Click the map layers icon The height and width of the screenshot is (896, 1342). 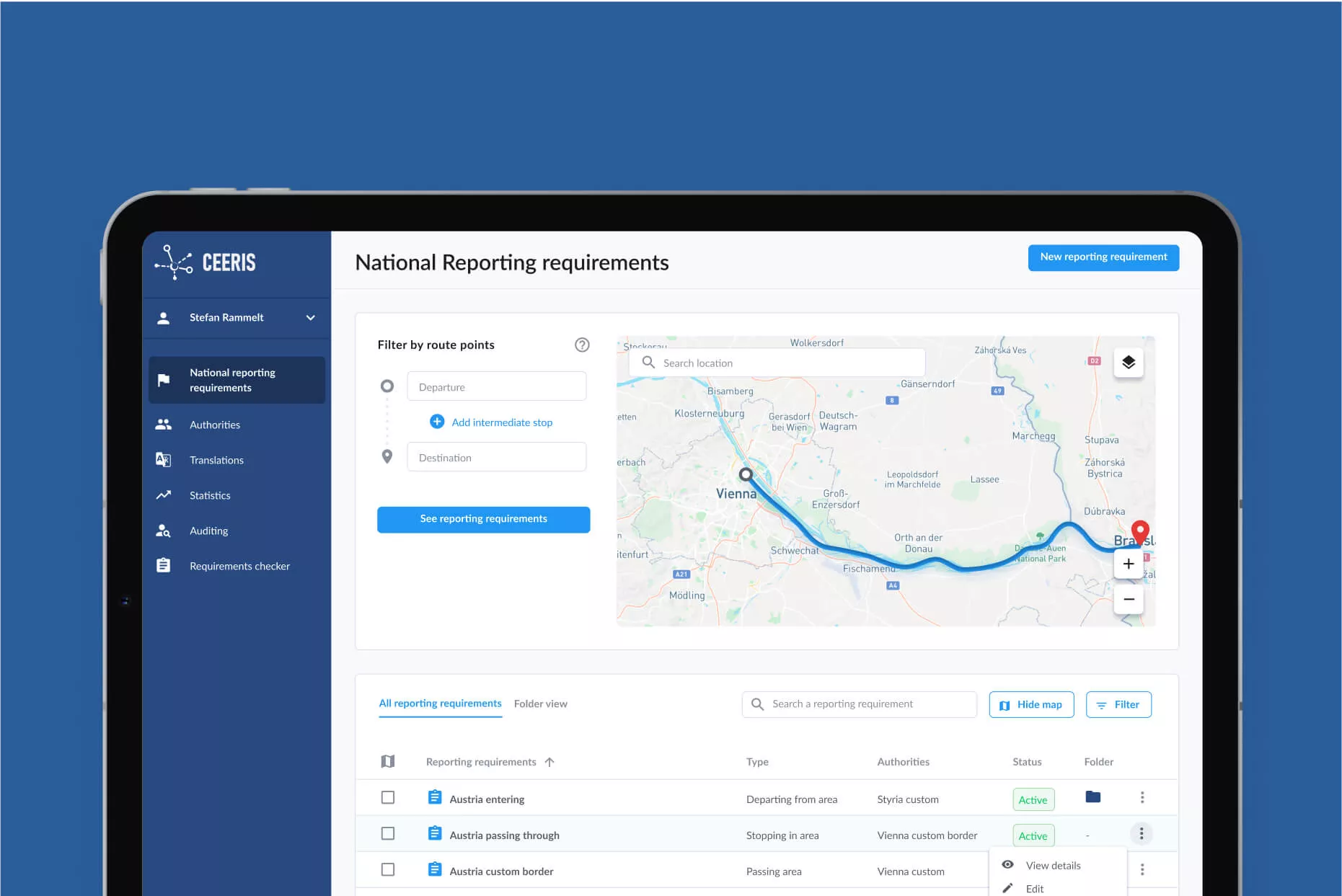tap(1129, 362)
